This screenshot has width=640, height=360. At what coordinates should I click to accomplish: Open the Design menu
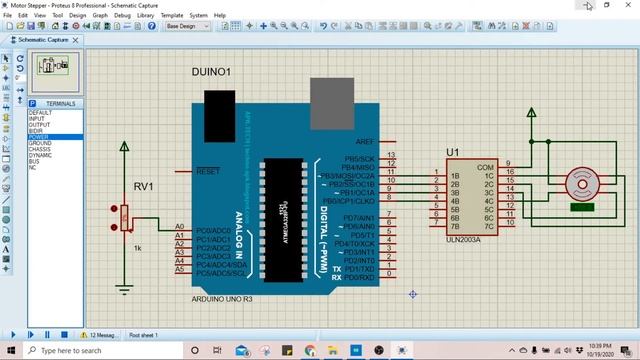[78, 15]
